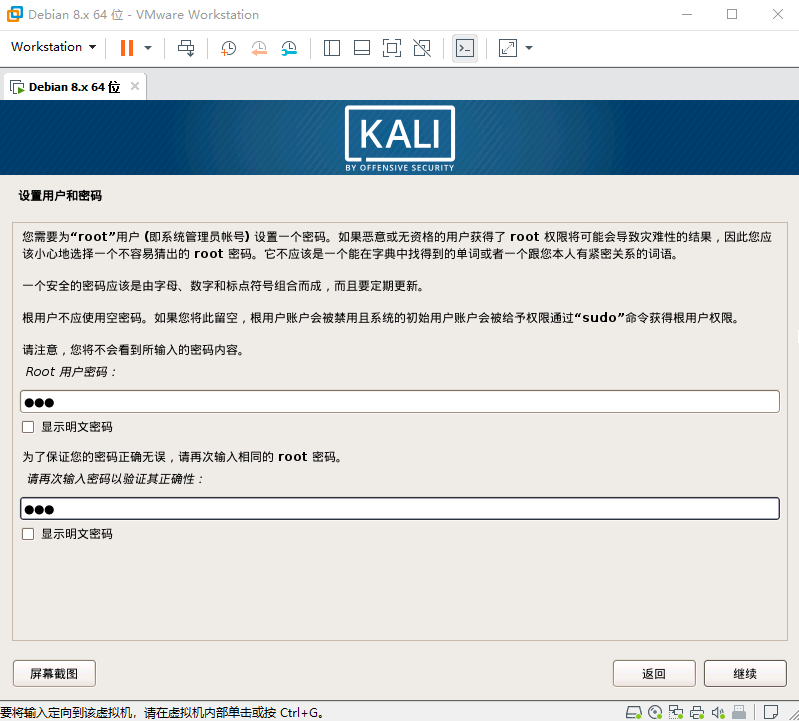Revert the VM to the previous snapshot

click(x=259, y=48)
